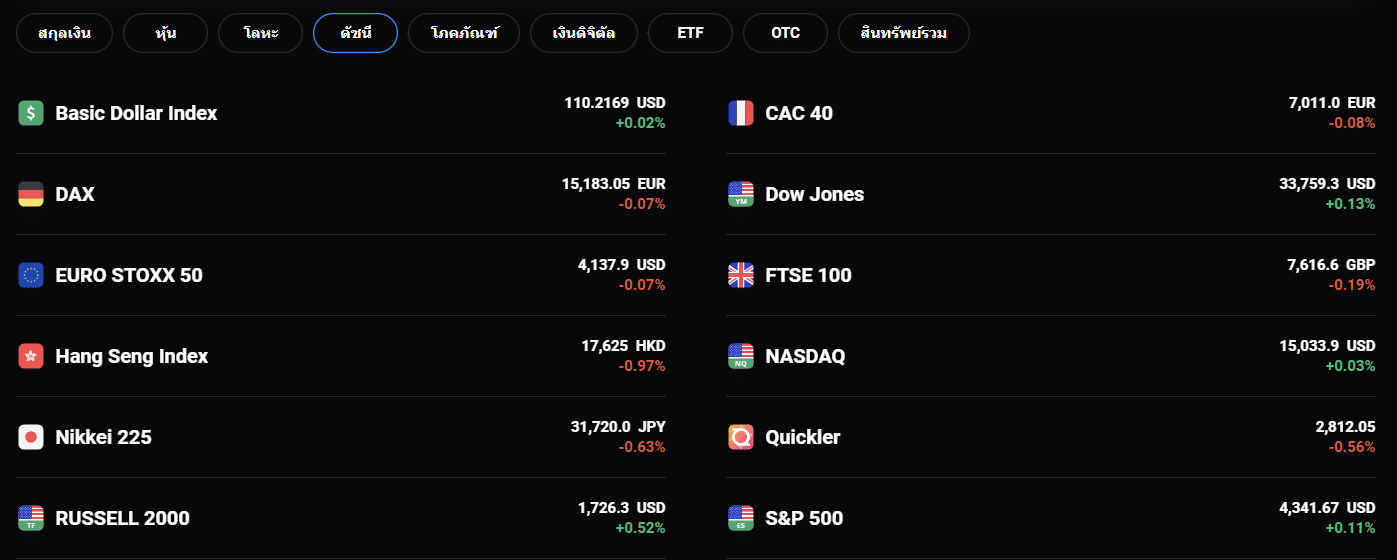This screenshot has width=1397, height=560.
Task: Click the EU flag icon for EURO STOXX 50
Action: 31,275
